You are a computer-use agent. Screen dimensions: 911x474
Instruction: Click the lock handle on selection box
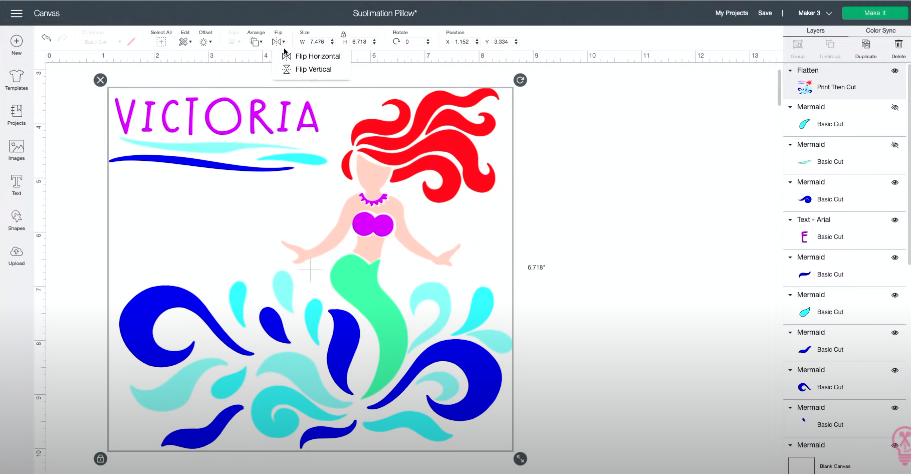coord(100,459)
